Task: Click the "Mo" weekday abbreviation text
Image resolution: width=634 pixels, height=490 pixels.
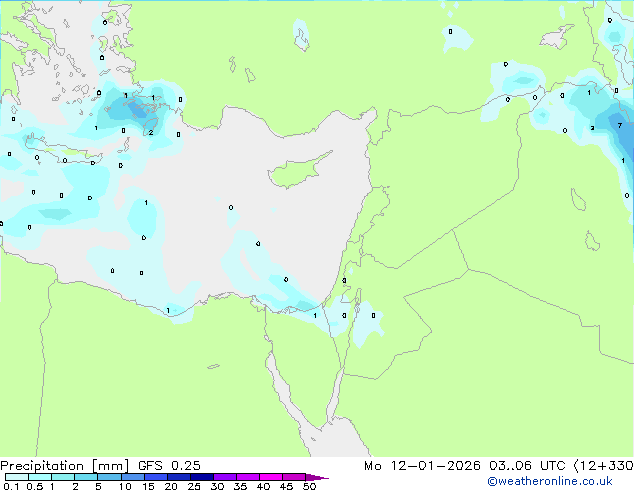Action: (x=373, y=466)
